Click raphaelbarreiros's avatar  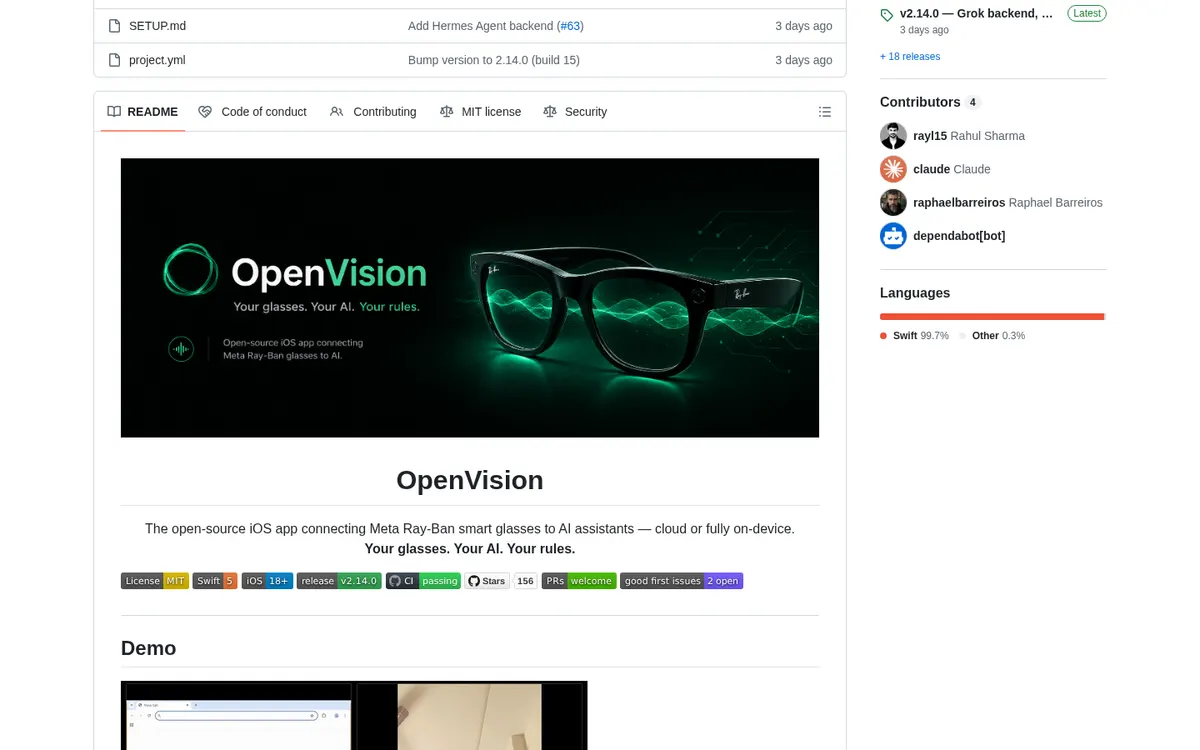(x=893, y=202)
